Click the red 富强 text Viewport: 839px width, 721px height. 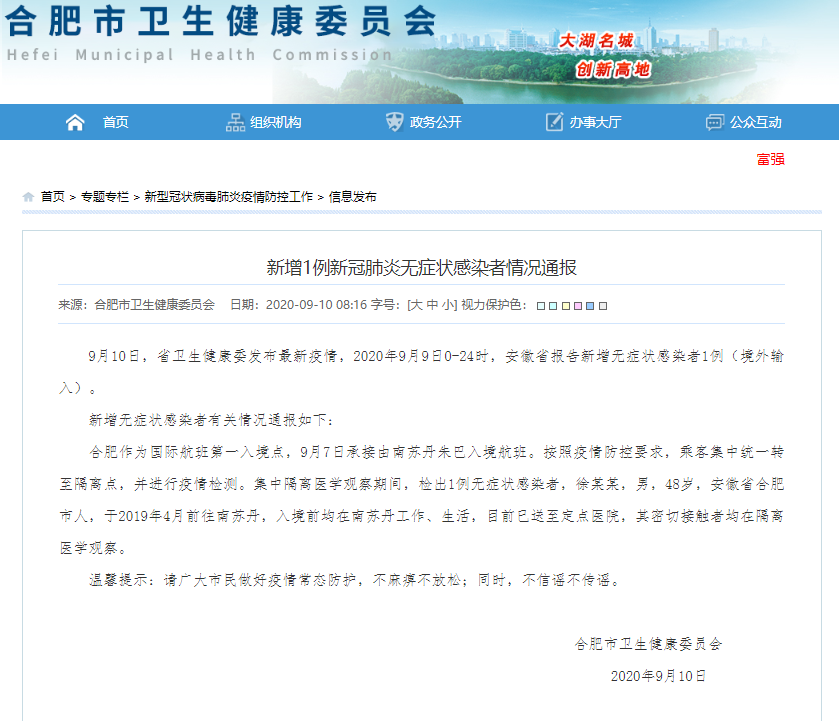[x=771, y=160]
